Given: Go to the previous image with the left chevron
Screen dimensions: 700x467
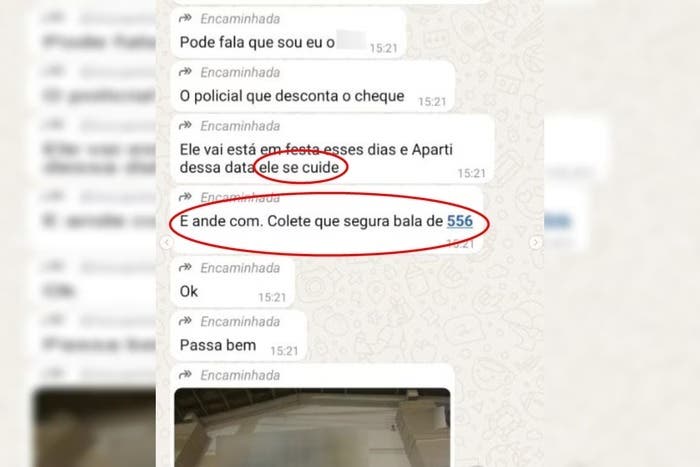Looking at the screenshot, I should coord(167,242).
